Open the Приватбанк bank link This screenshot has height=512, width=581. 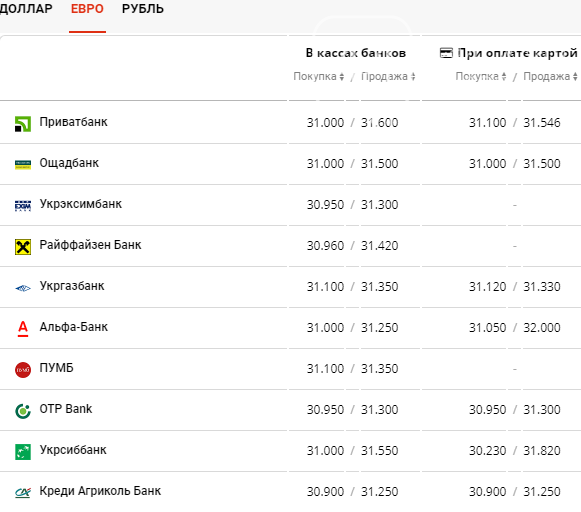coord(73,122)
